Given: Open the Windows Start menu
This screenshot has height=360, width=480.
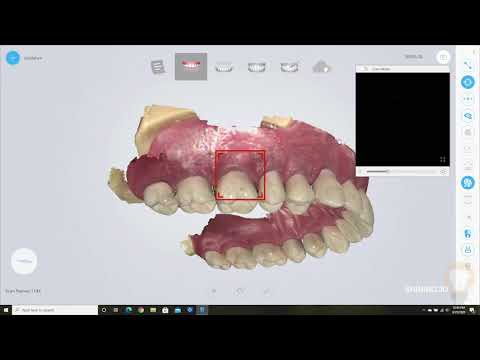Looking at the screenshot, I should pos(6,310).
